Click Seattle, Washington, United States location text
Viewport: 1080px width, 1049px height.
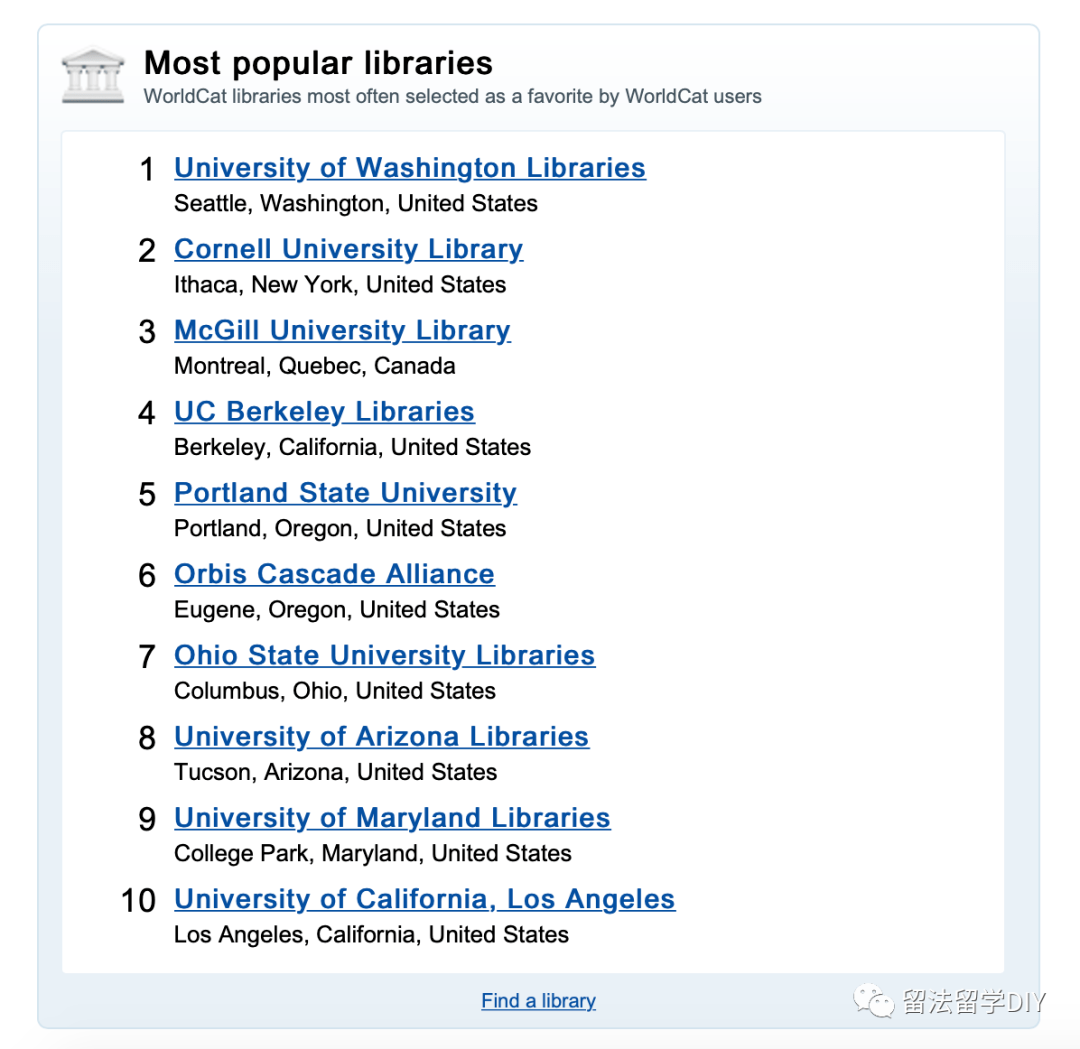click(x=355, y=203)
